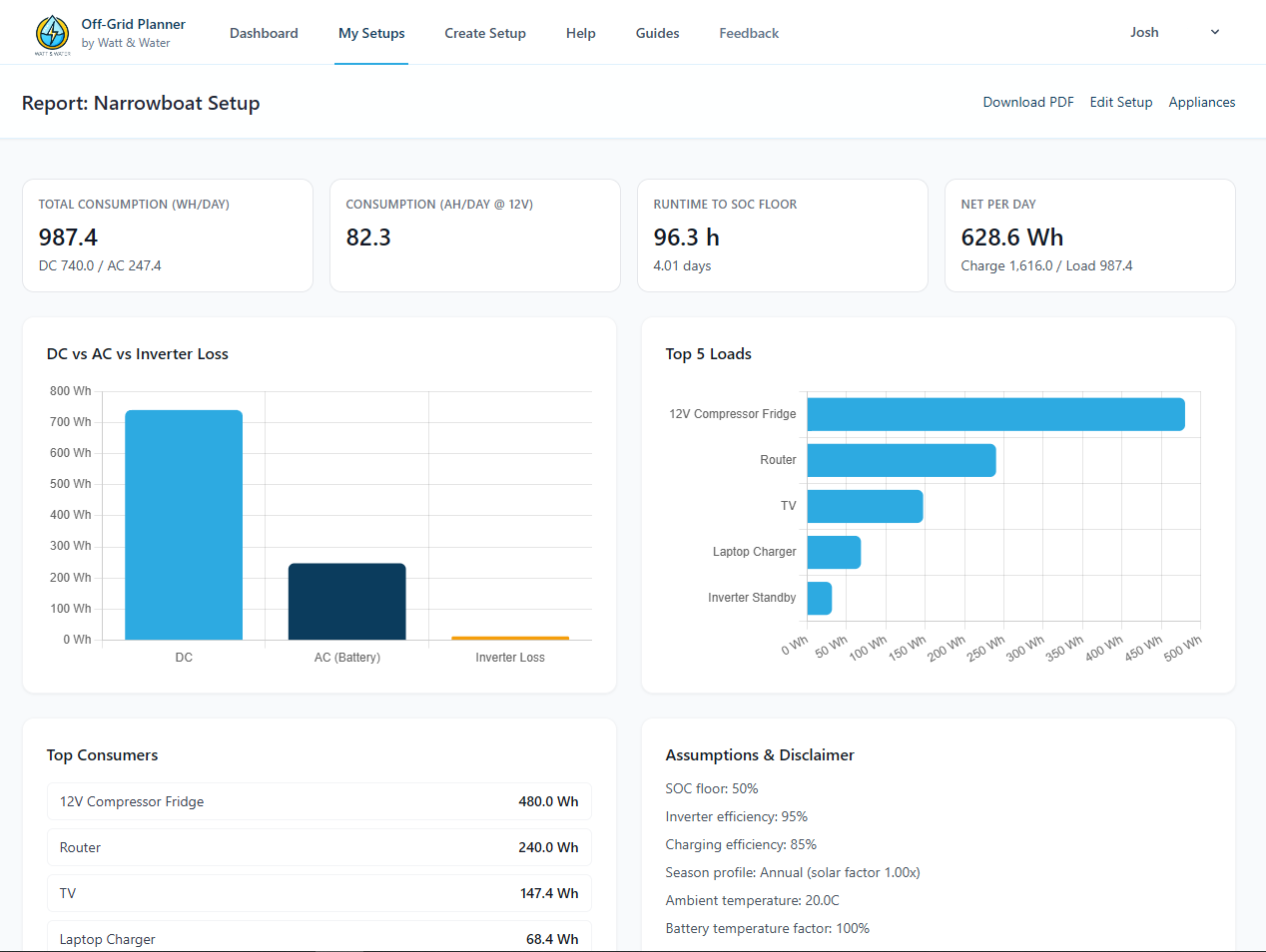Click the dark navy AC (Battery) bar
1266x952 pixels.
coord(346,602)
